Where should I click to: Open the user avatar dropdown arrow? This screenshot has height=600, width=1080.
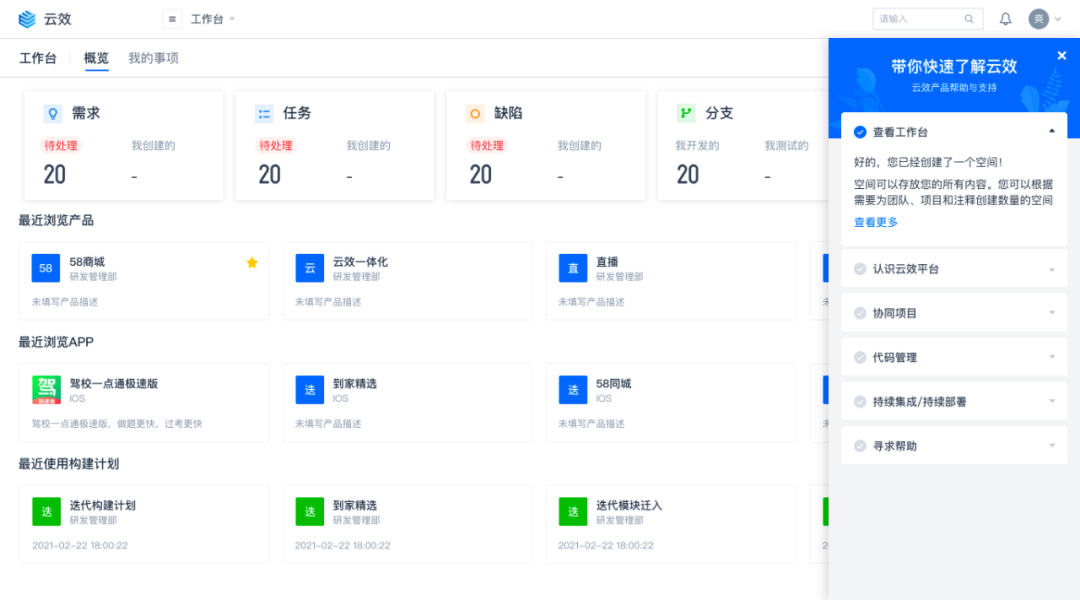[1058, 19]
